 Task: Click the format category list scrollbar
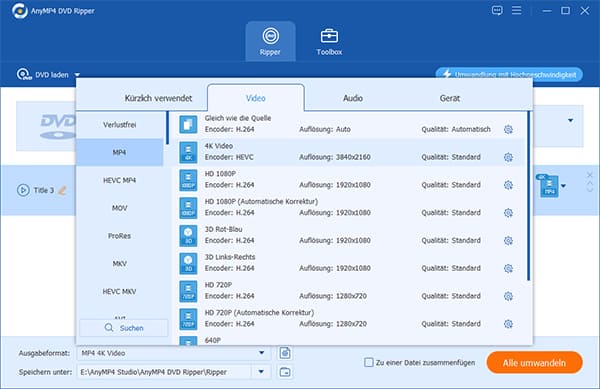pos(167,128)
